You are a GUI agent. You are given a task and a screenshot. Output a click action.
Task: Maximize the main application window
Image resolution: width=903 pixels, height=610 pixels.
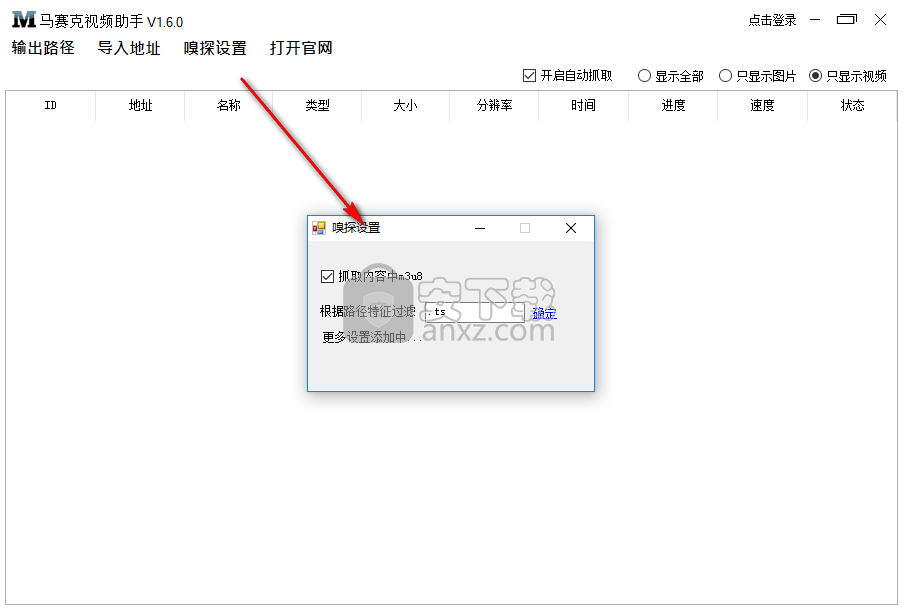[x=847, y=19]
